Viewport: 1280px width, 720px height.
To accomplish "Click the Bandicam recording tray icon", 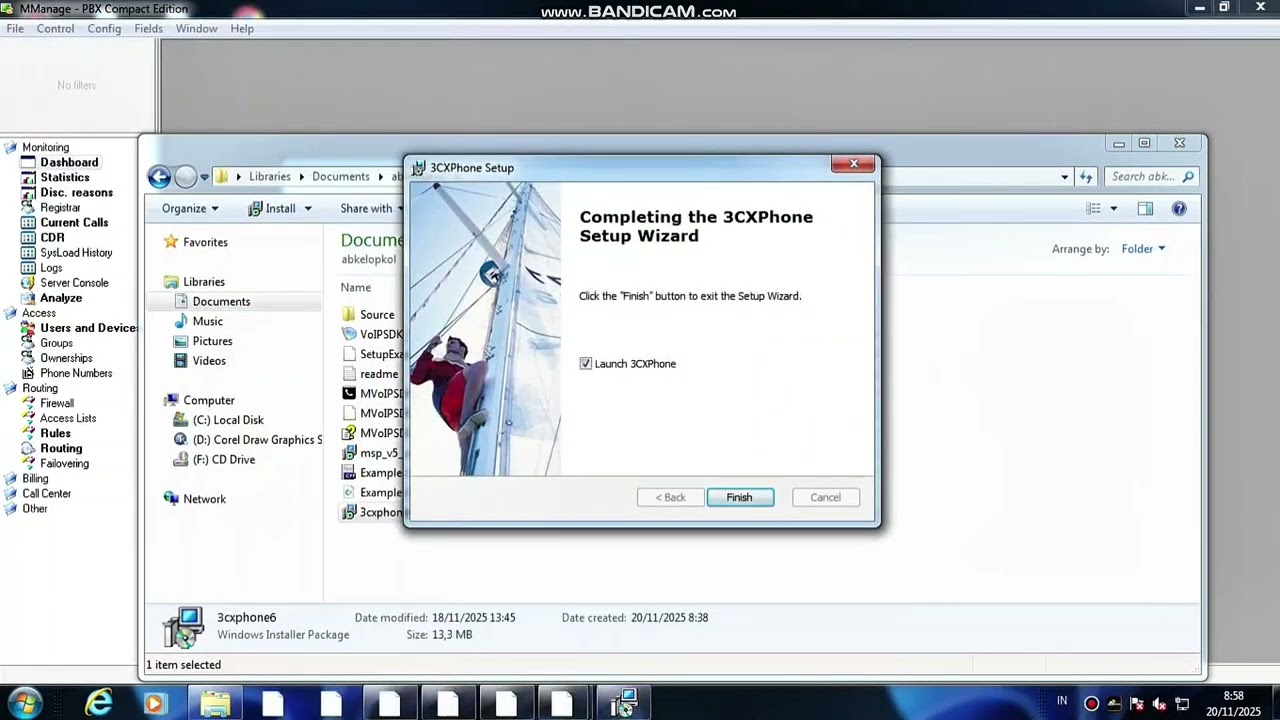I will (1091, 704).
